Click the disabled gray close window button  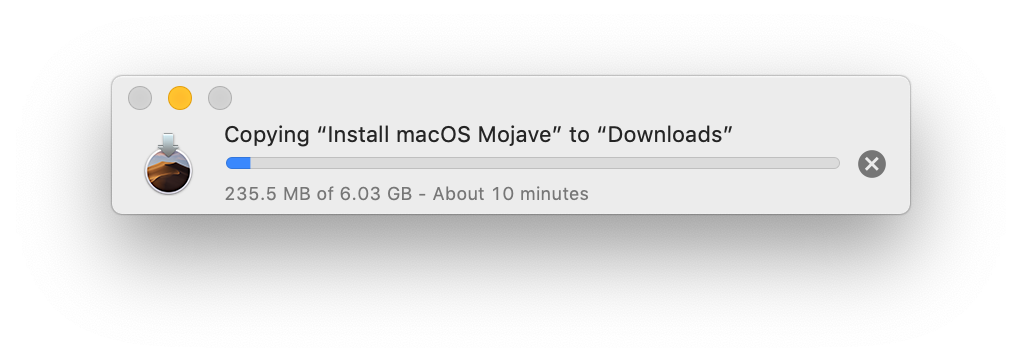pos(140,98)
